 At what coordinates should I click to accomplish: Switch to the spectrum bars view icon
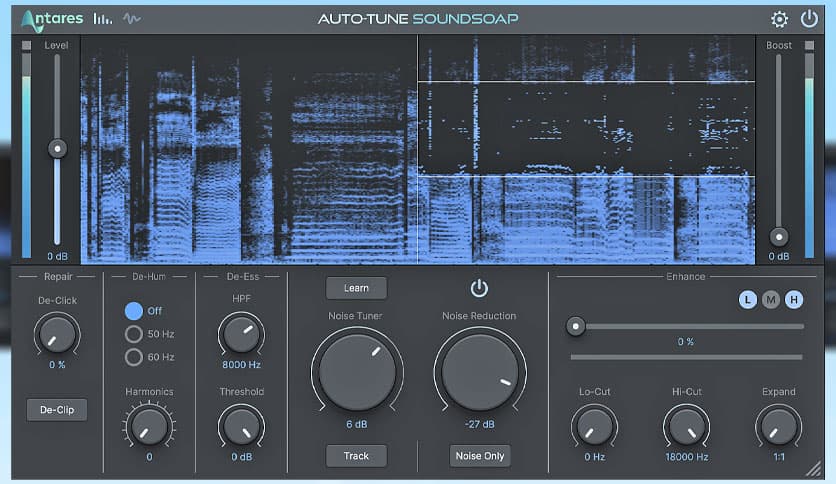[x=102, y=19]
